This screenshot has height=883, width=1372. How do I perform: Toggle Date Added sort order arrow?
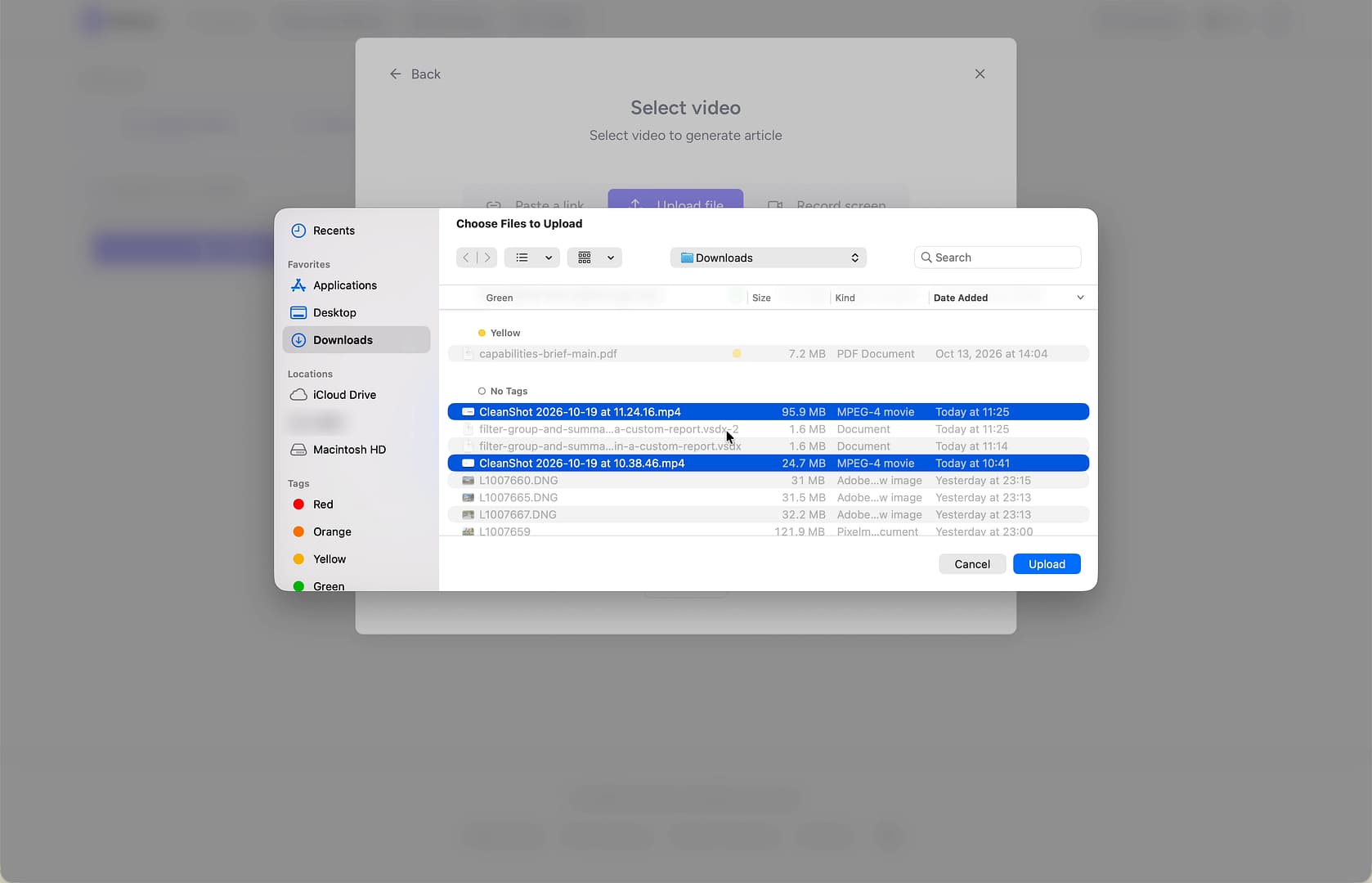point(1080,298)
